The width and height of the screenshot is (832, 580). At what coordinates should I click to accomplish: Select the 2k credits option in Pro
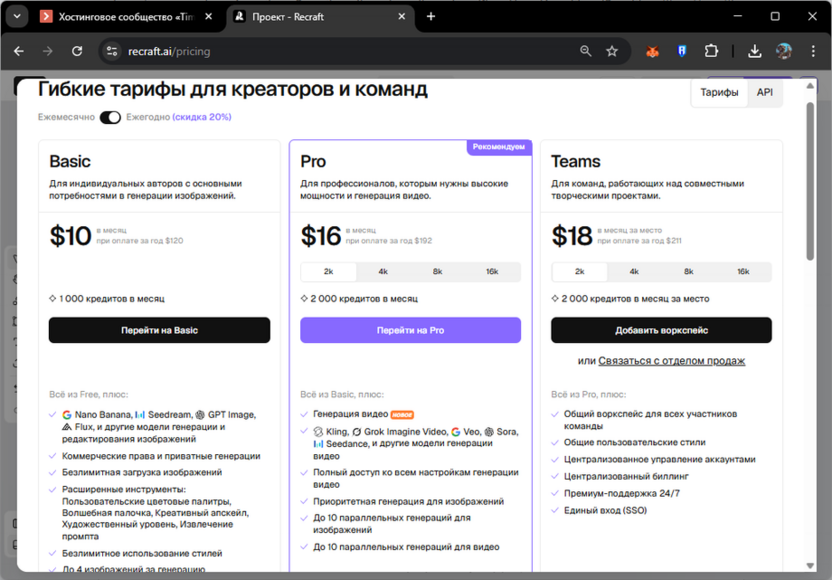pyautogui.click(x=328, y=272)
